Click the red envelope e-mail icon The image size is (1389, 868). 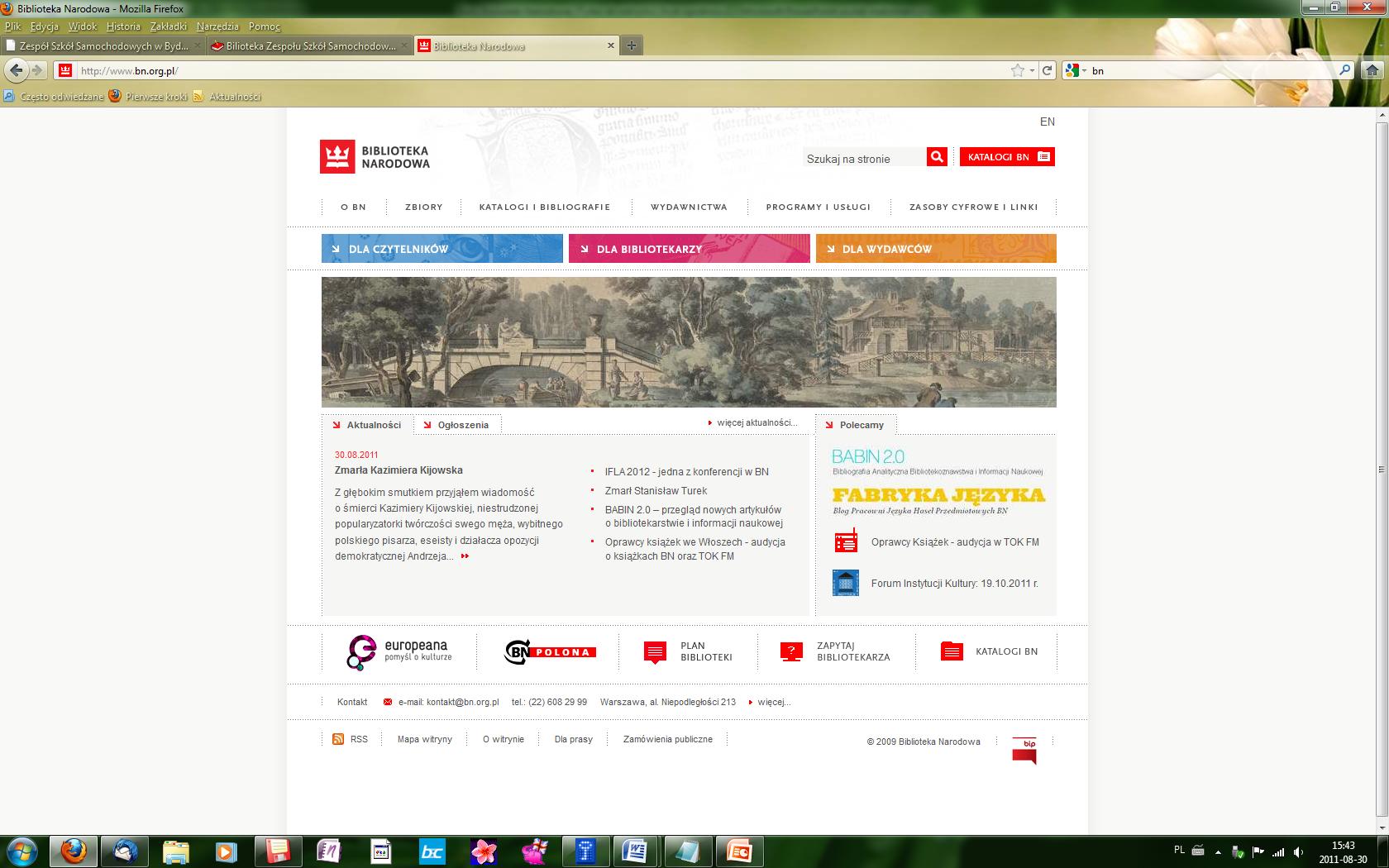coord(388,702)
